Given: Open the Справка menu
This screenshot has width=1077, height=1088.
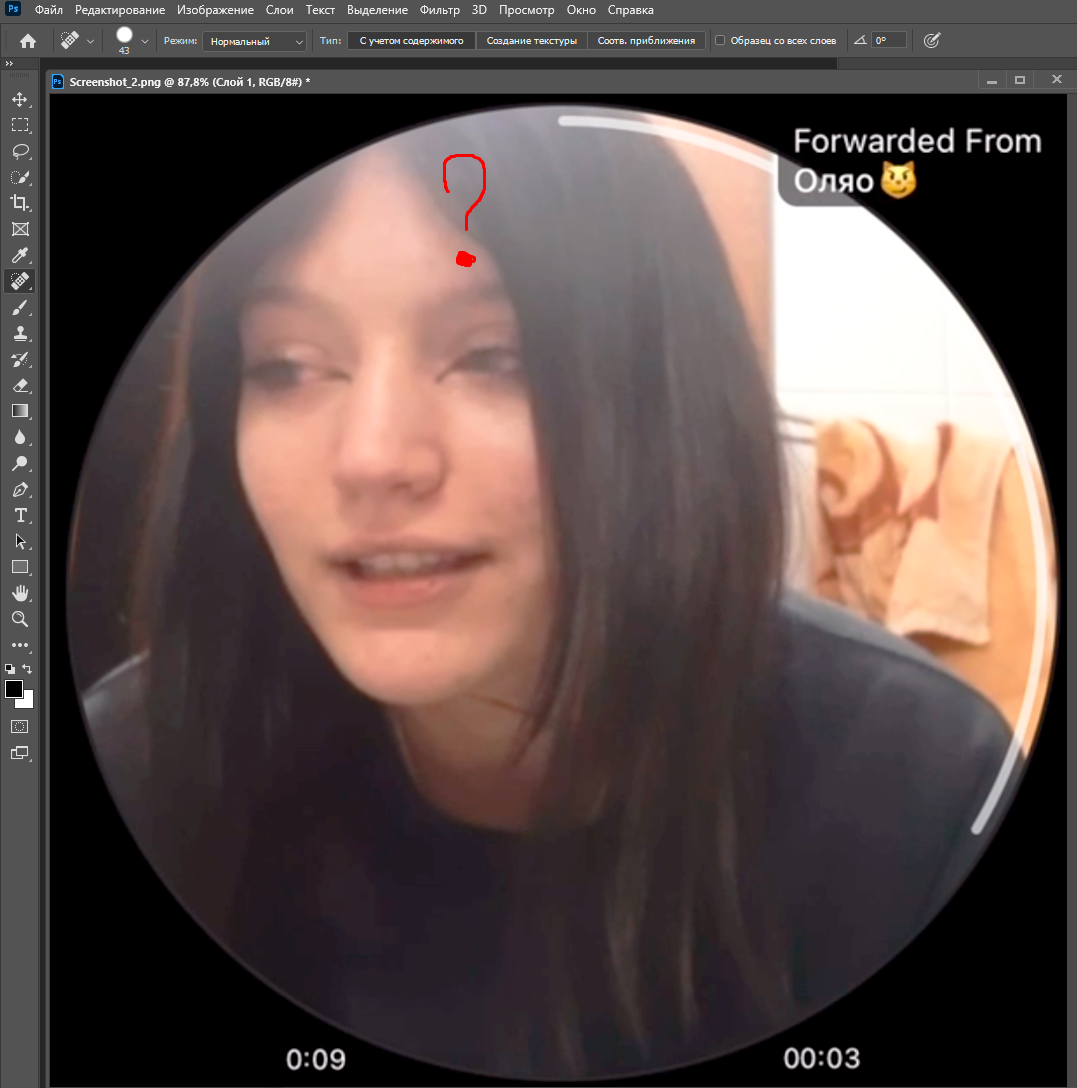Looking at the screenshot, I should [x=630, y=10].
